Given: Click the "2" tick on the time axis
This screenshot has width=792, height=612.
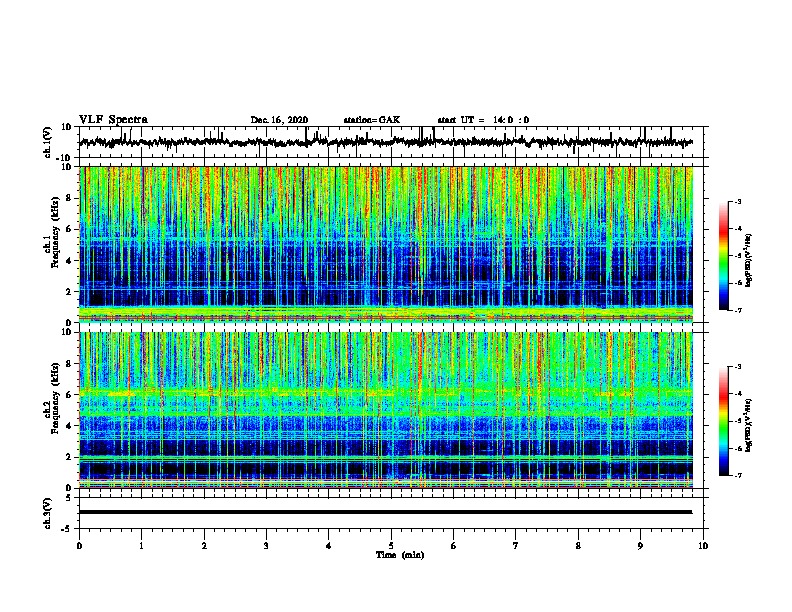Looking at the screenshot, I should click(x=204, y=546).
